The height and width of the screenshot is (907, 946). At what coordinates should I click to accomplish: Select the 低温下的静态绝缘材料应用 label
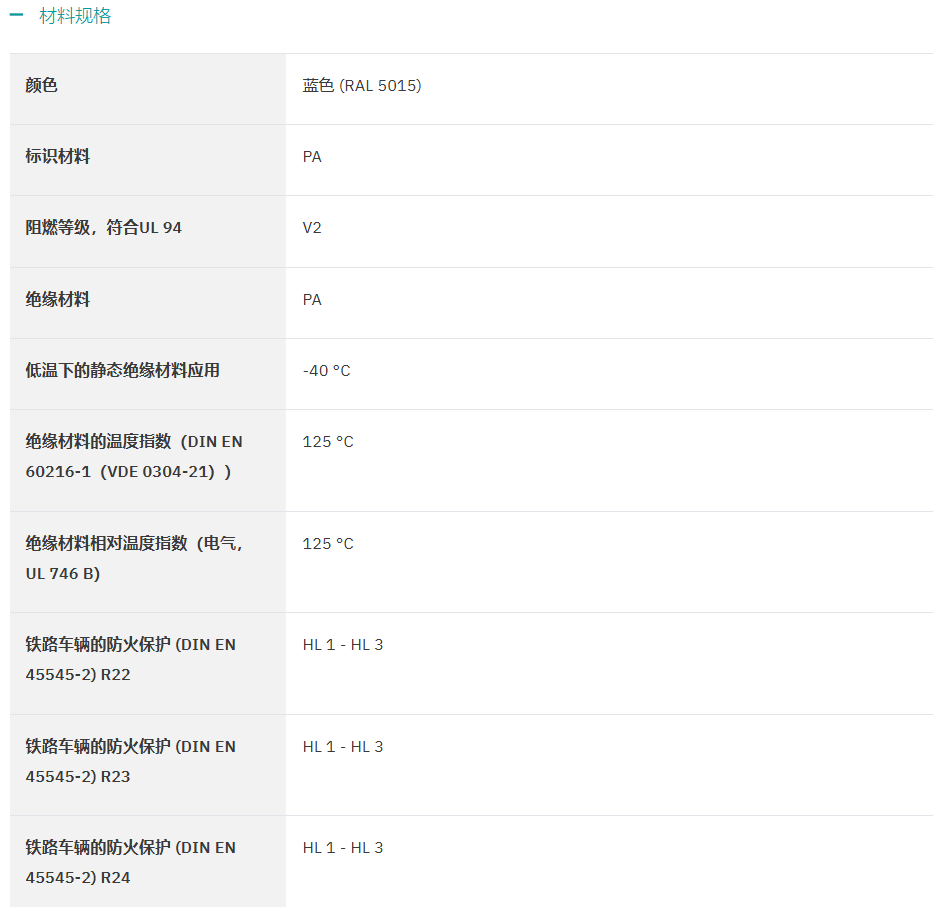[x=122, y=371]
